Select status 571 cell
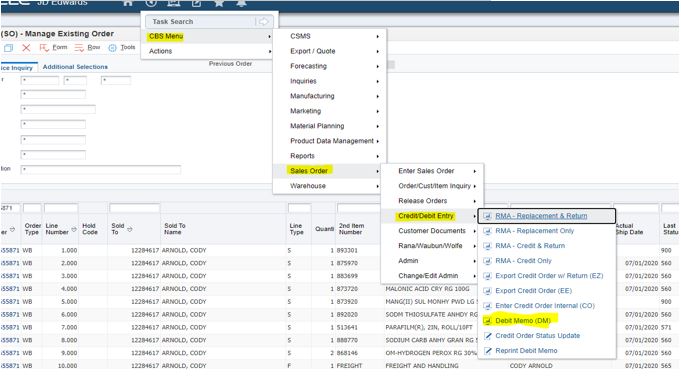This screenshot has width=681, height=380. pos(666,327)
